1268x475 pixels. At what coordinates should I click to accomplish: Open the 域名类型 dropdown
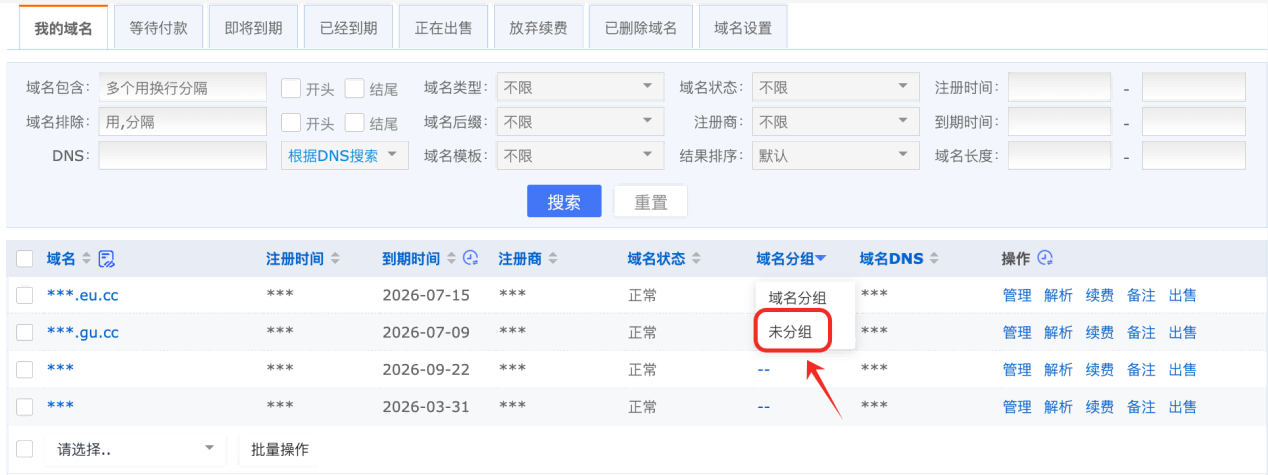pyautogui.click(x=580, y=88)
